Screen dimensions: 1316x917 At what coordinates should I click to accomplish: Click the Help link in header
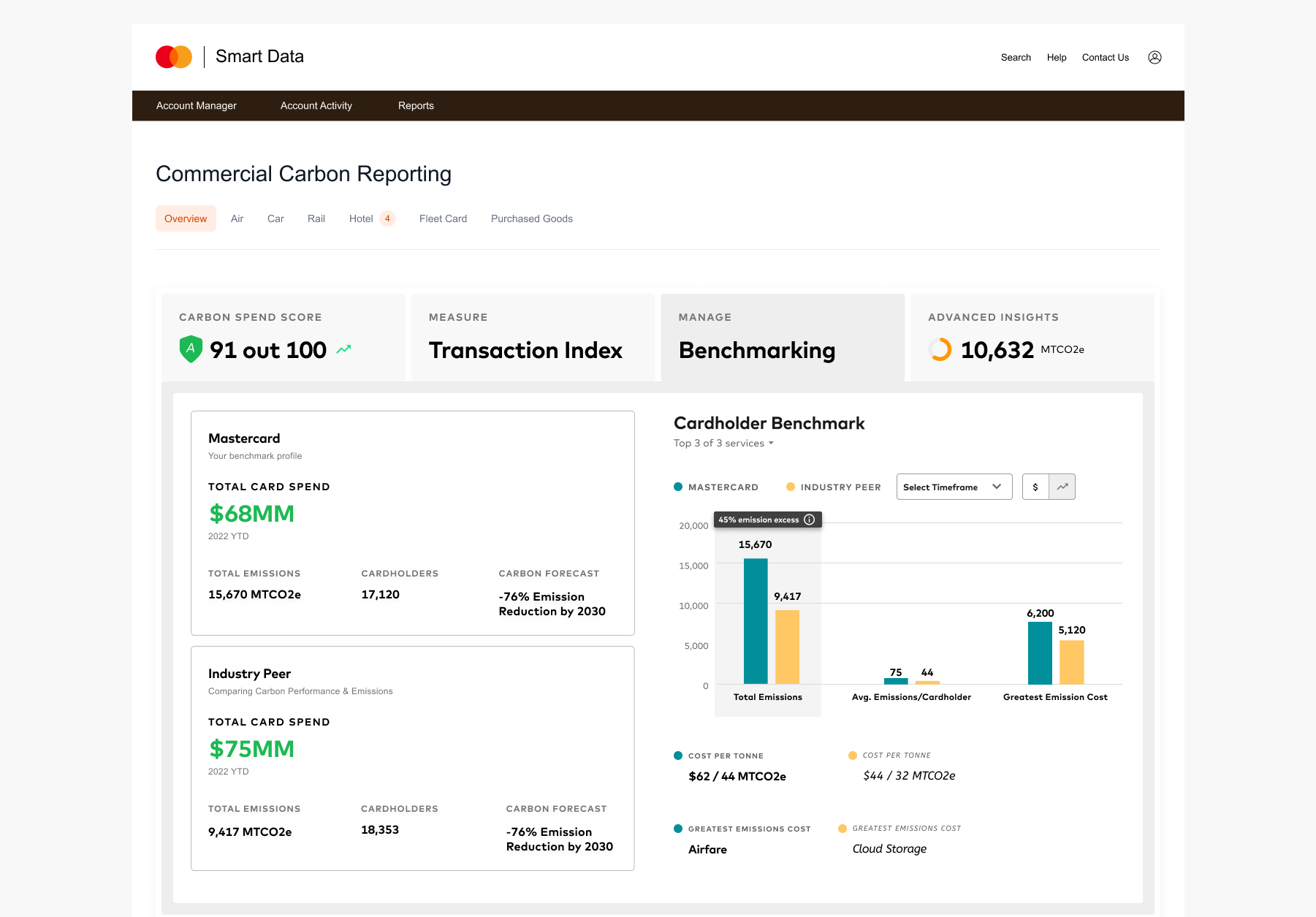[x=1057, y=57]
